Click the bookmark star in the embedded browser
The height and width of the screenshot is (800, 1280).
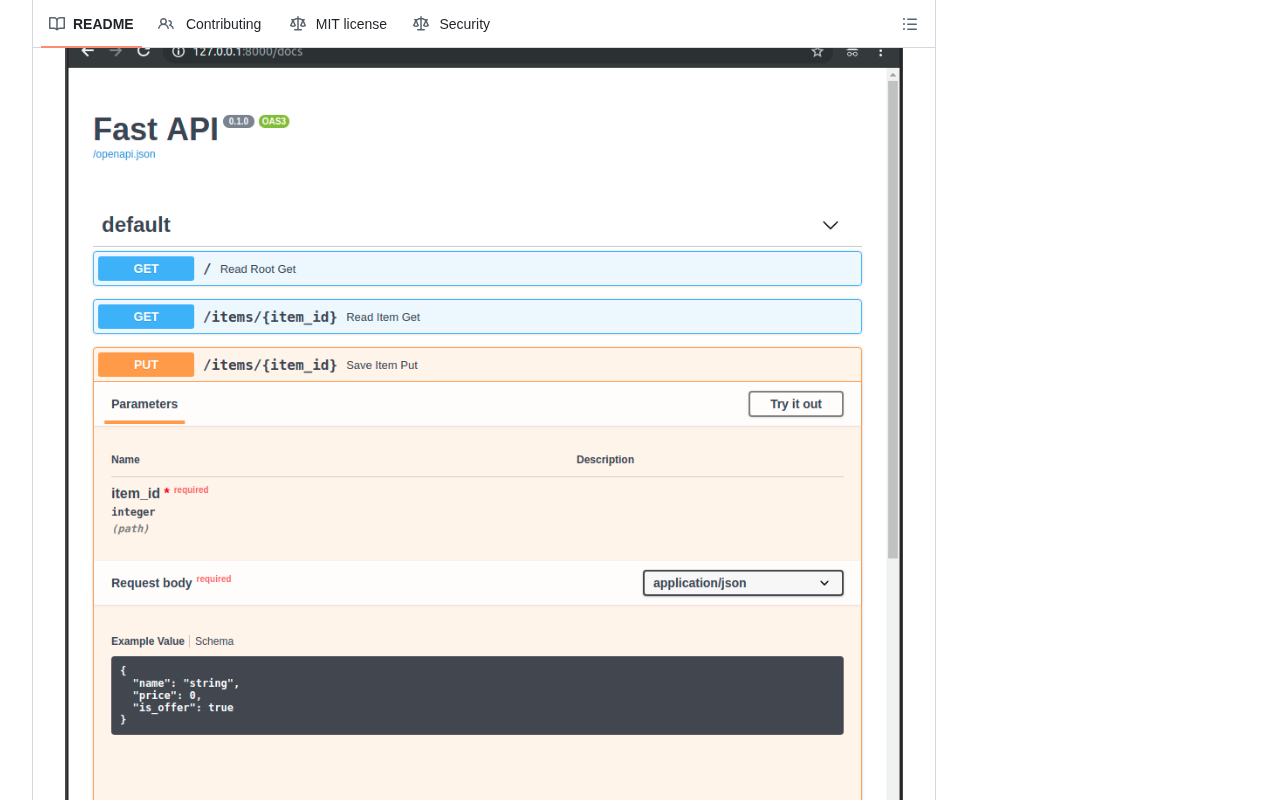[817, 52]
